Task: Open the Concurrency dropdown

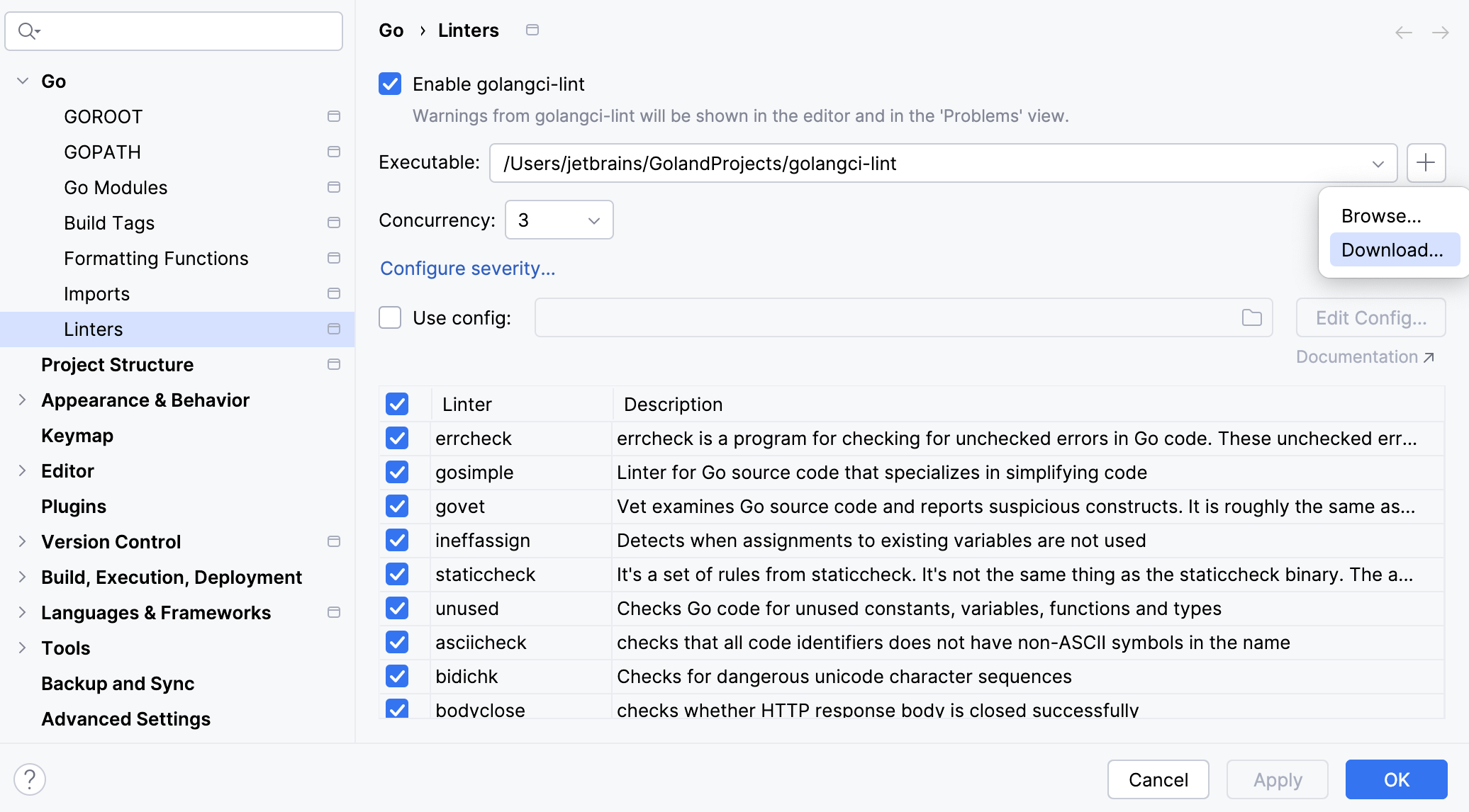Action: (593, 220)
